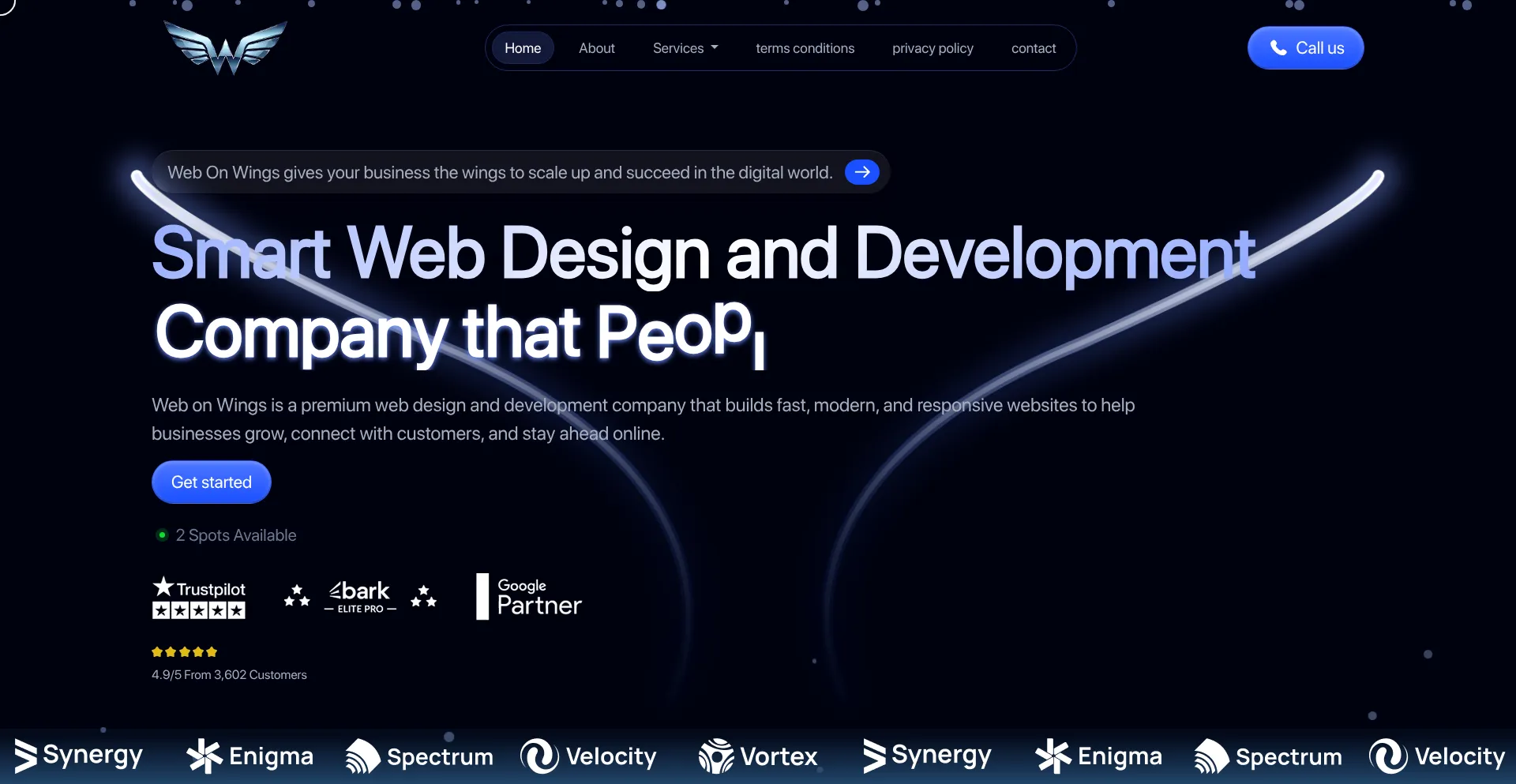Expand the Services dropdown menu

pyautogui.click(x=685, y=48)
